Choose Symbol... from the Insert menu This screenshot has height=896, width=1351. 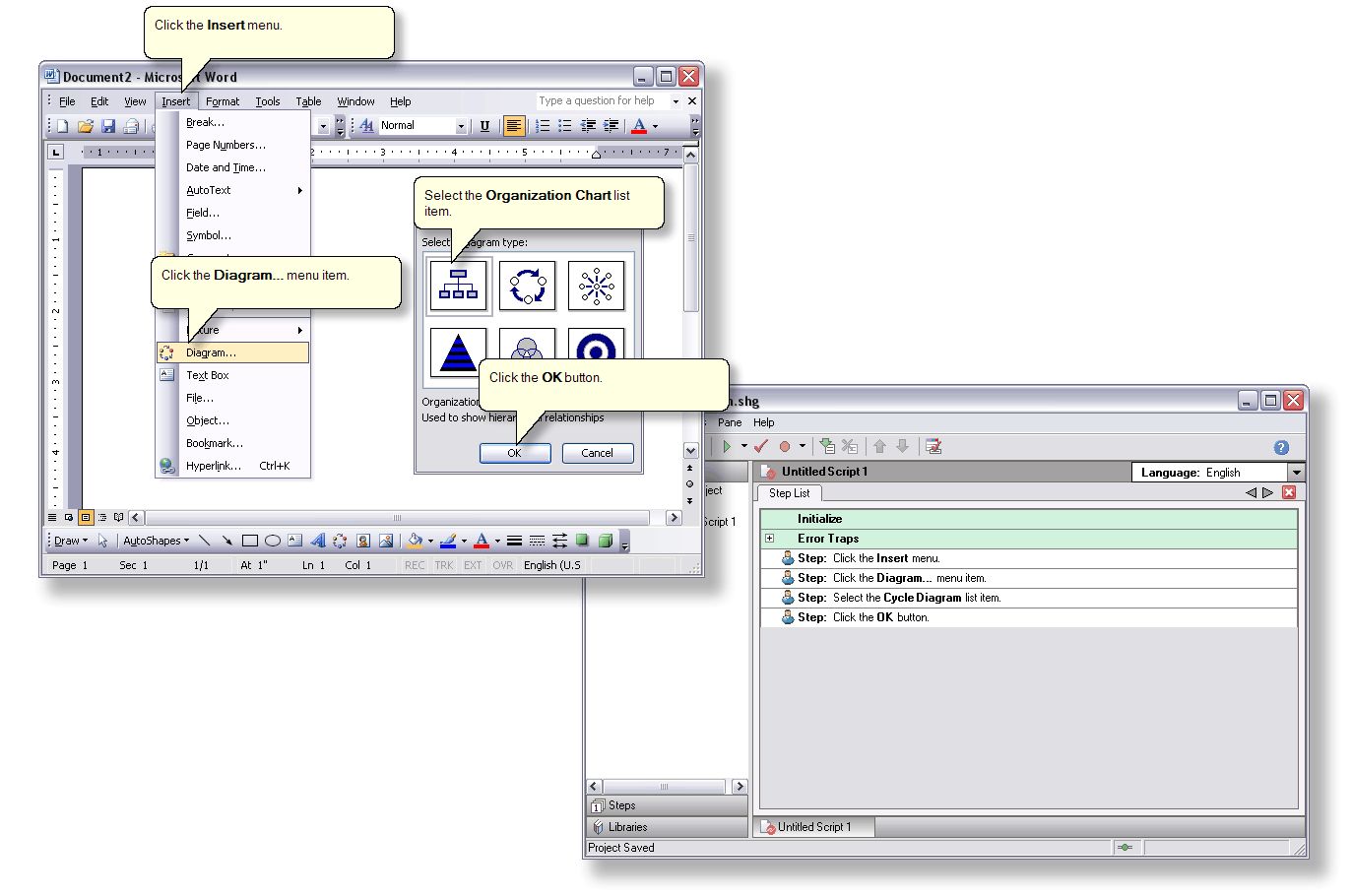click(x=233, y=235)
